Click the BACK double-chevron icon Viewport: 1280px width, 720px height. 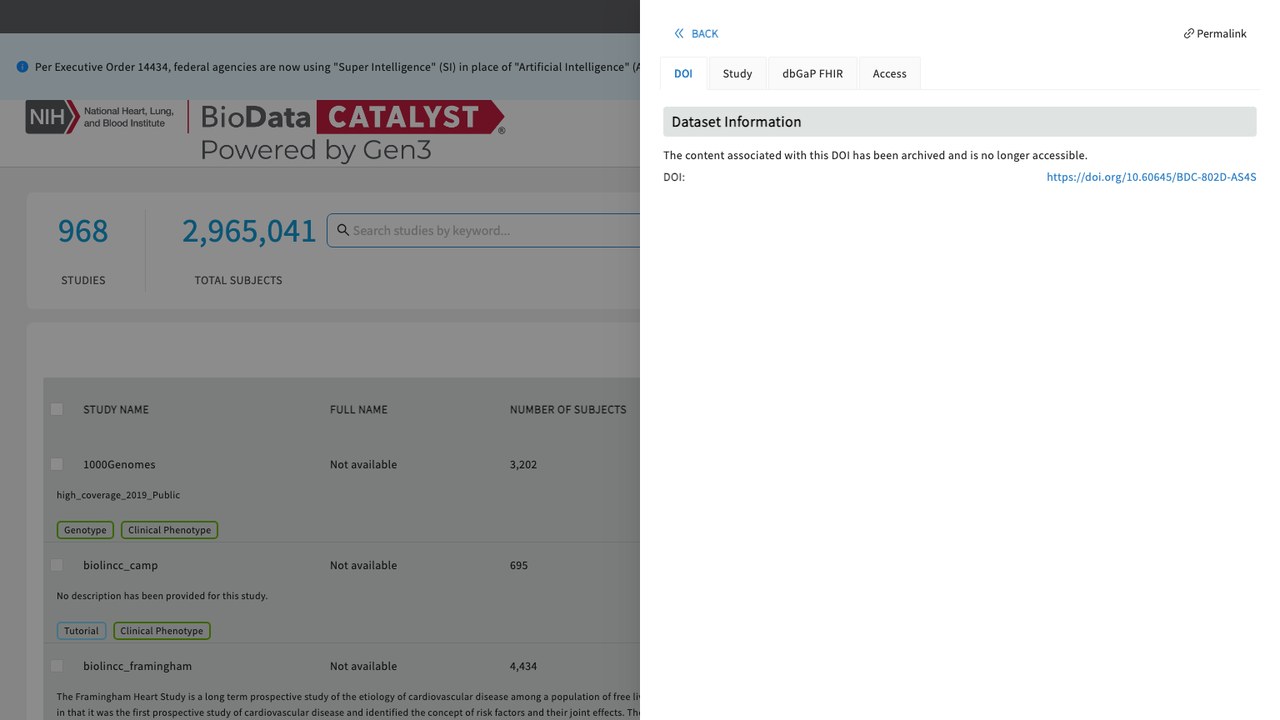click(x=679, y=34)
